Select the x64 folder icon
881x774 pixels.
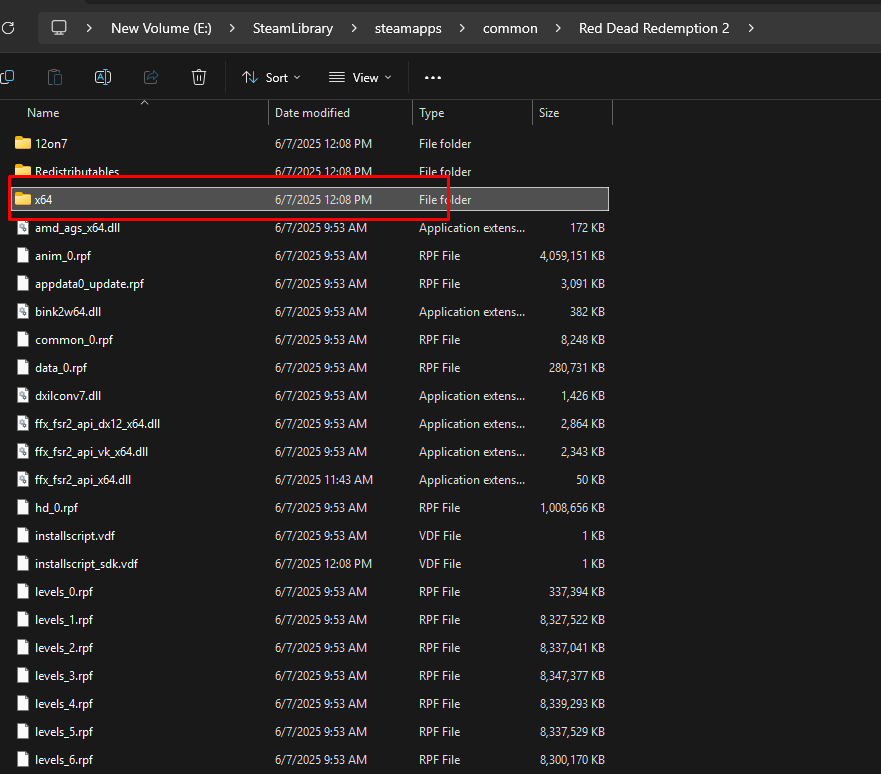[22, 199]
